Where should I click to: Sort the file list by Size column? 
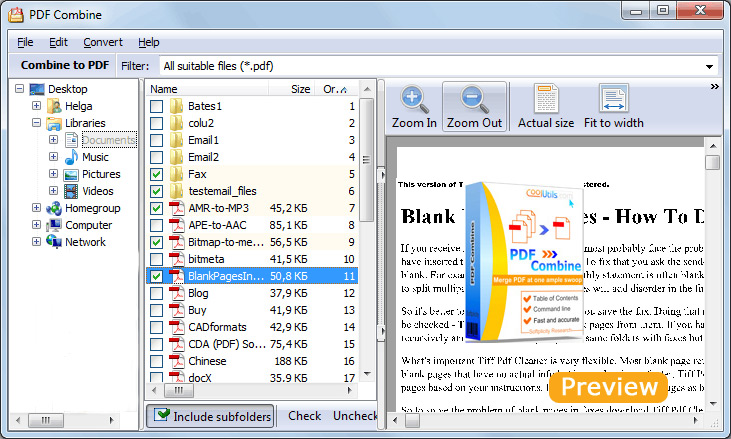(291, 89)
